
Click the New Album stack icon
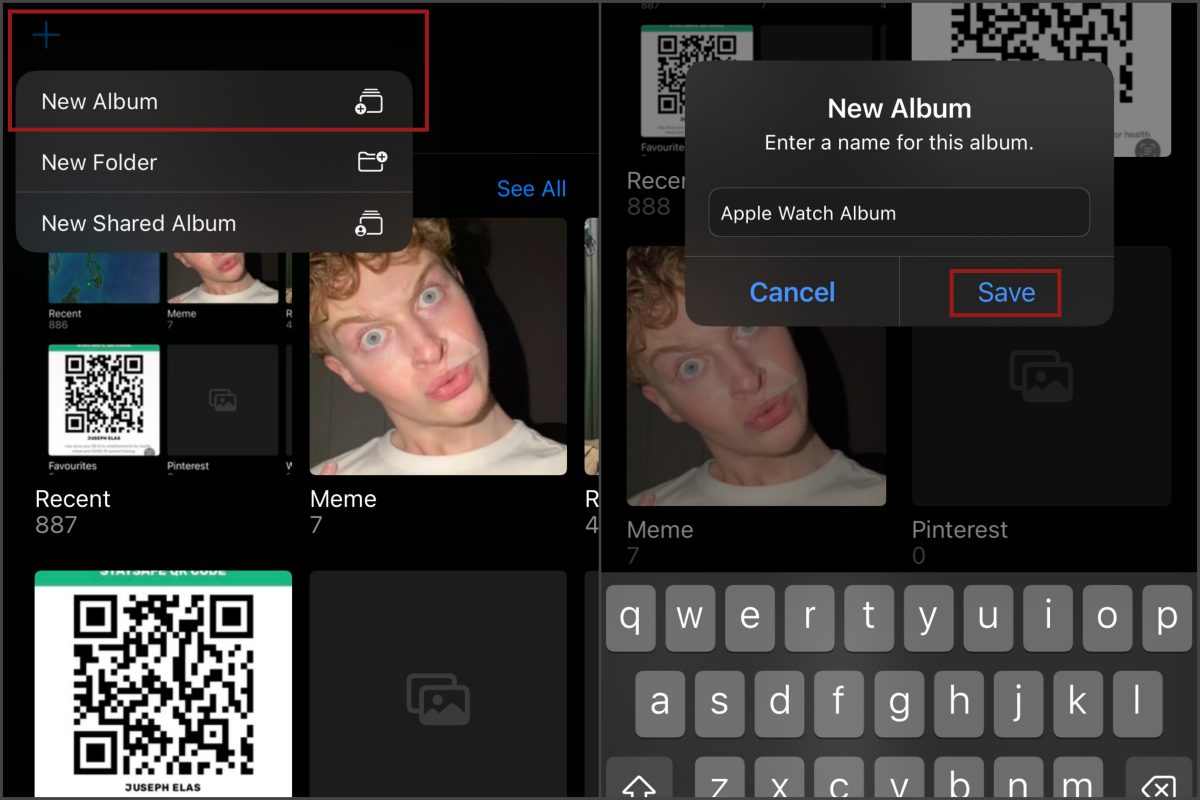click(370, 102)
